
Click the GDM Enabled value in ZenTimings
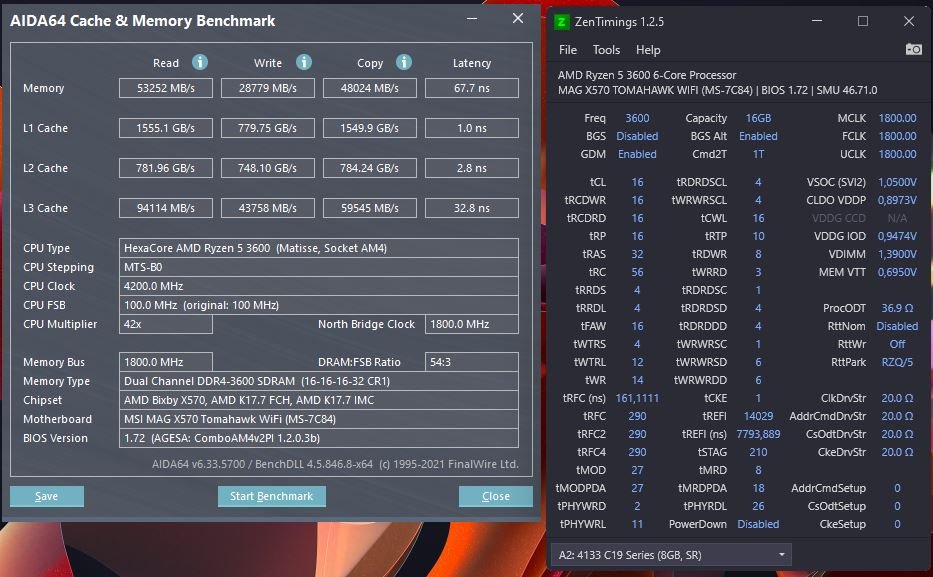[x=637, y=154]
